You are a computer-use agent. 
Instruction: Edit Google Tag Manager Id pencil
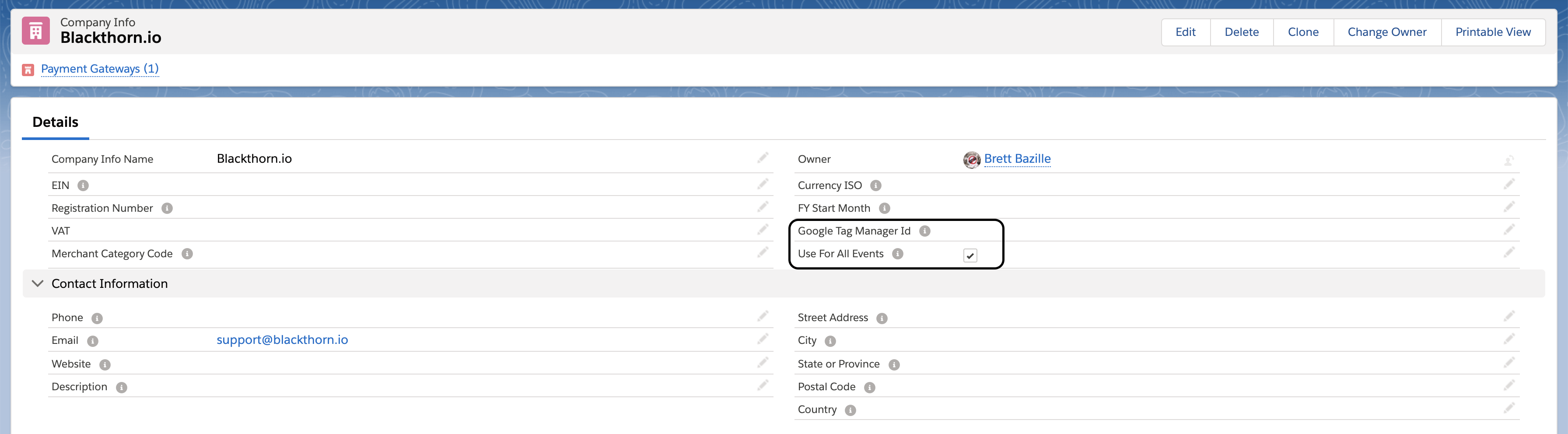point(1509,230)
